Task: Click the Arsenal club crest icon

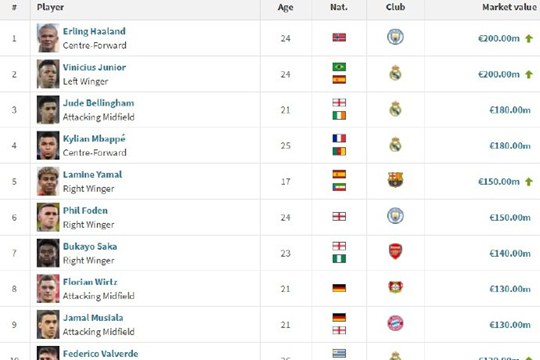Action: point(395,251)
